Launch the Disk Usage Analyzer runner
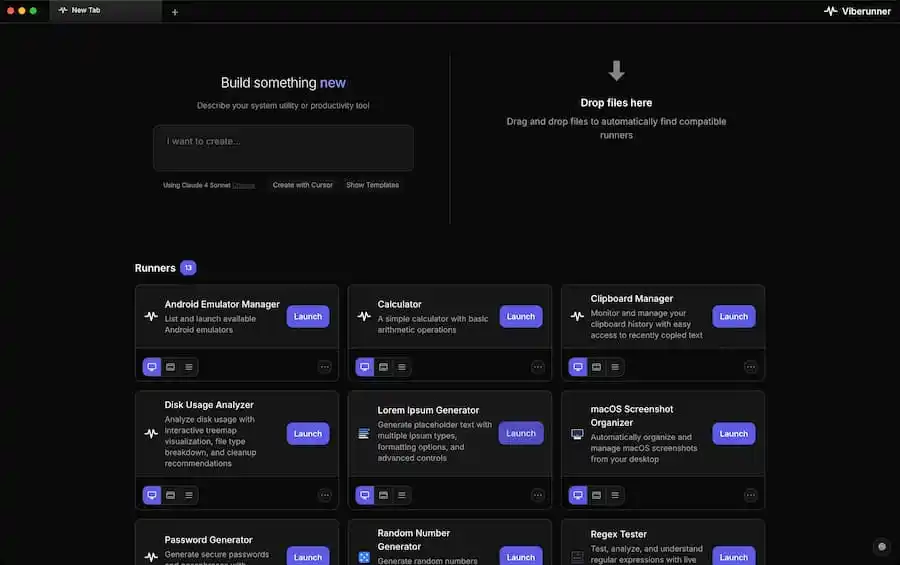Screen dimensions: 900x565 [308, 434]
